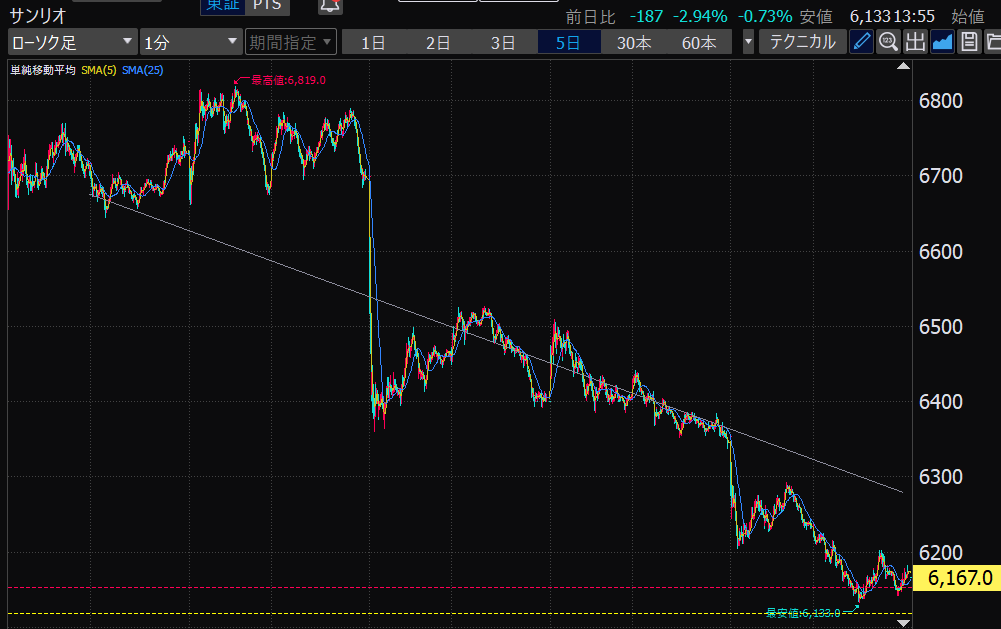Select the 1日 period tab

[x=373, y=42]
